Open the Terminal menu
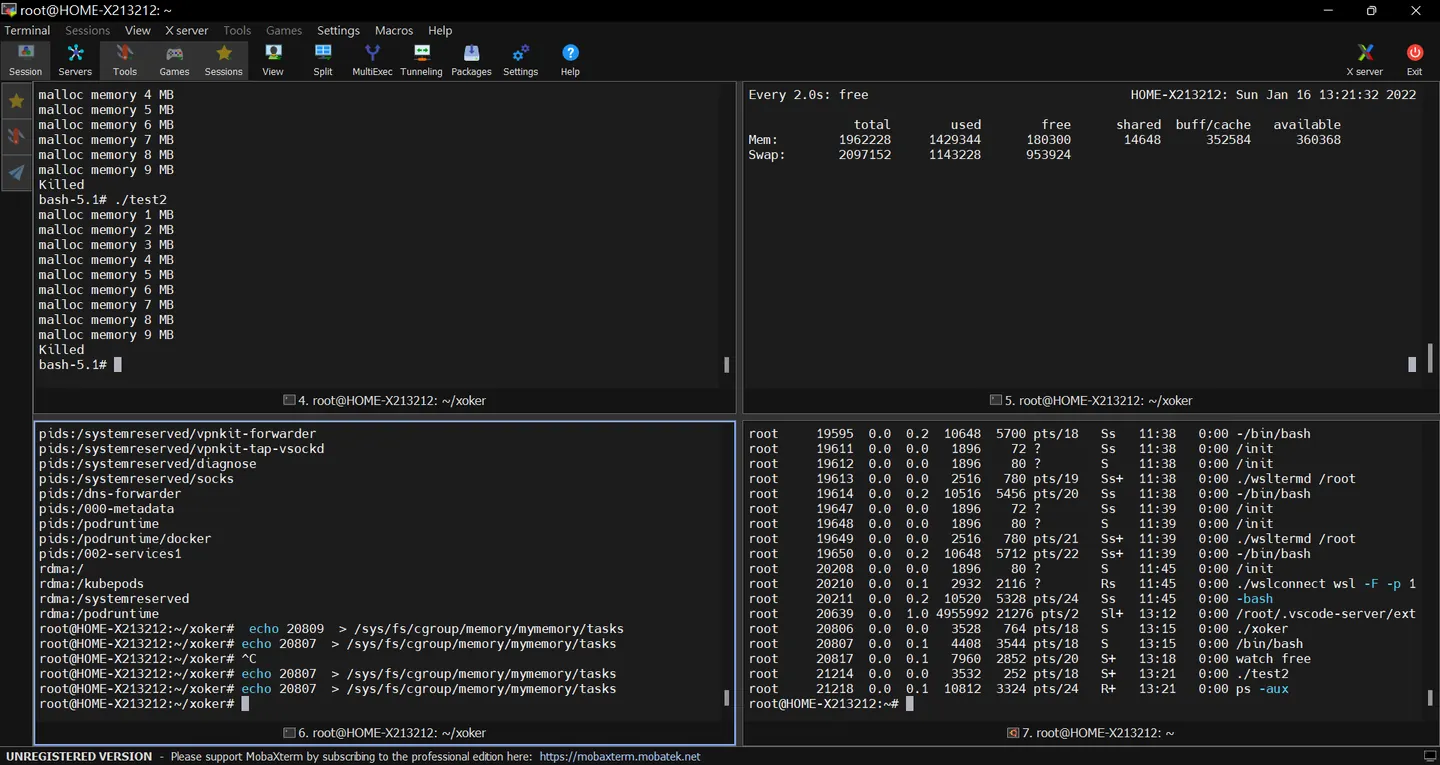The width and height of the screenshot is (1440, 765). tap(28, 30)
